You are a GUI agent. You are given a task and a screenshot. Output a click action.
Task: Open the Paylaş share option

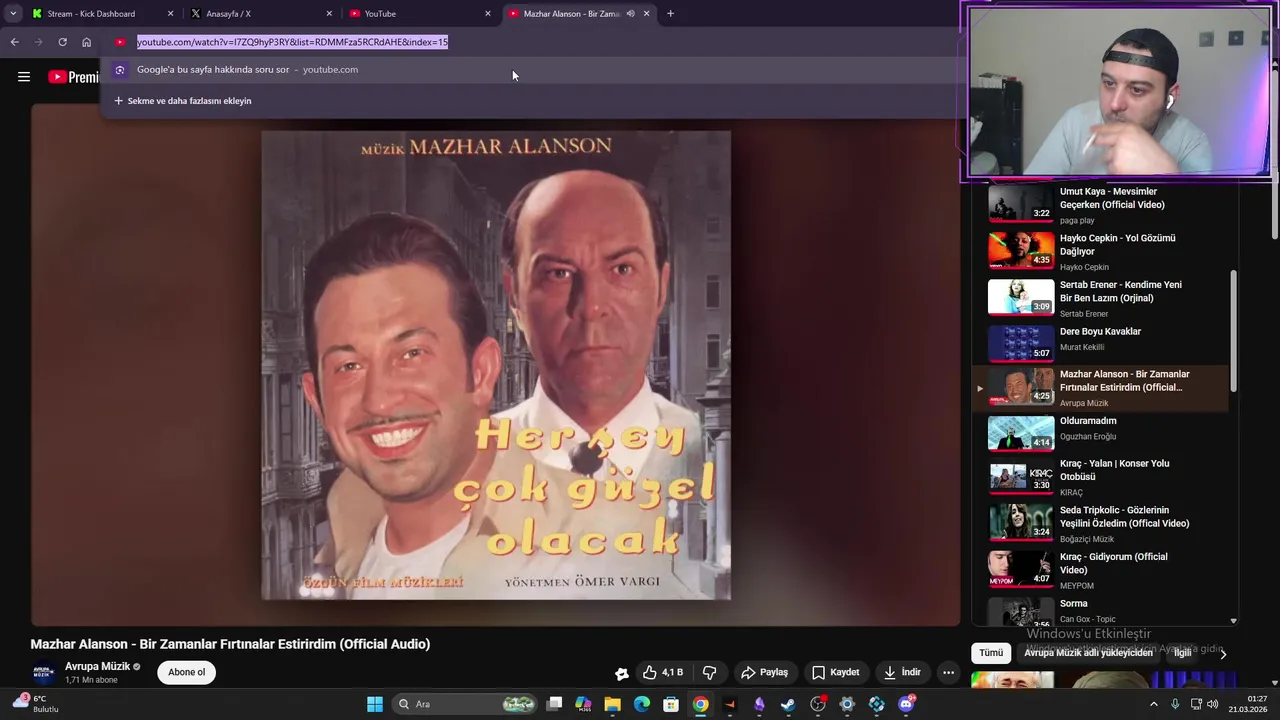click(x=764, y=673)
